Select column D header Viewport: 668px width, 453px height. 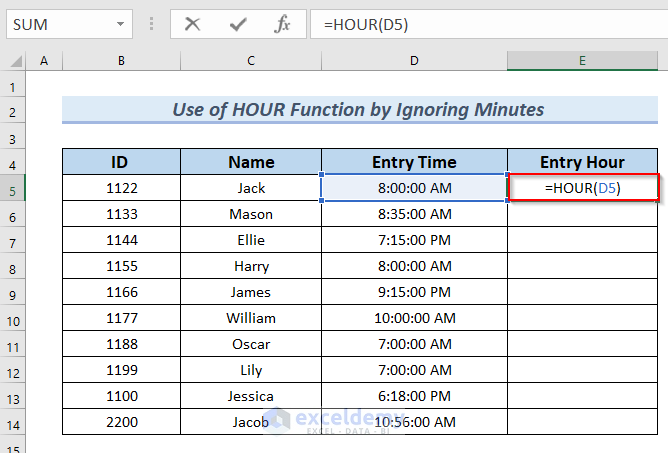(414, 62)
